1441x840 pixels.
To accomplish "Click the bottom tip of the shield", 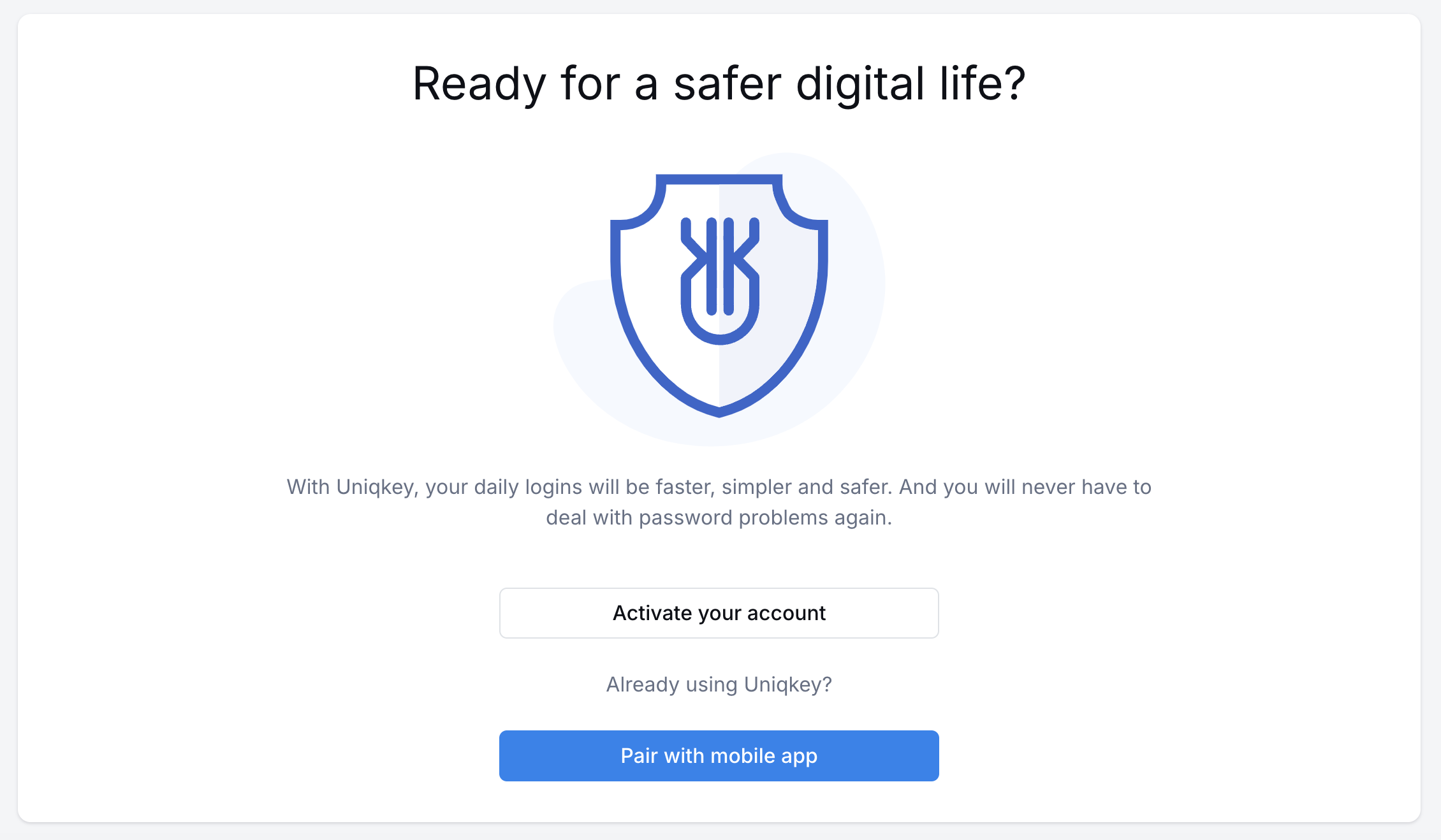I will (x=719, y=411).
